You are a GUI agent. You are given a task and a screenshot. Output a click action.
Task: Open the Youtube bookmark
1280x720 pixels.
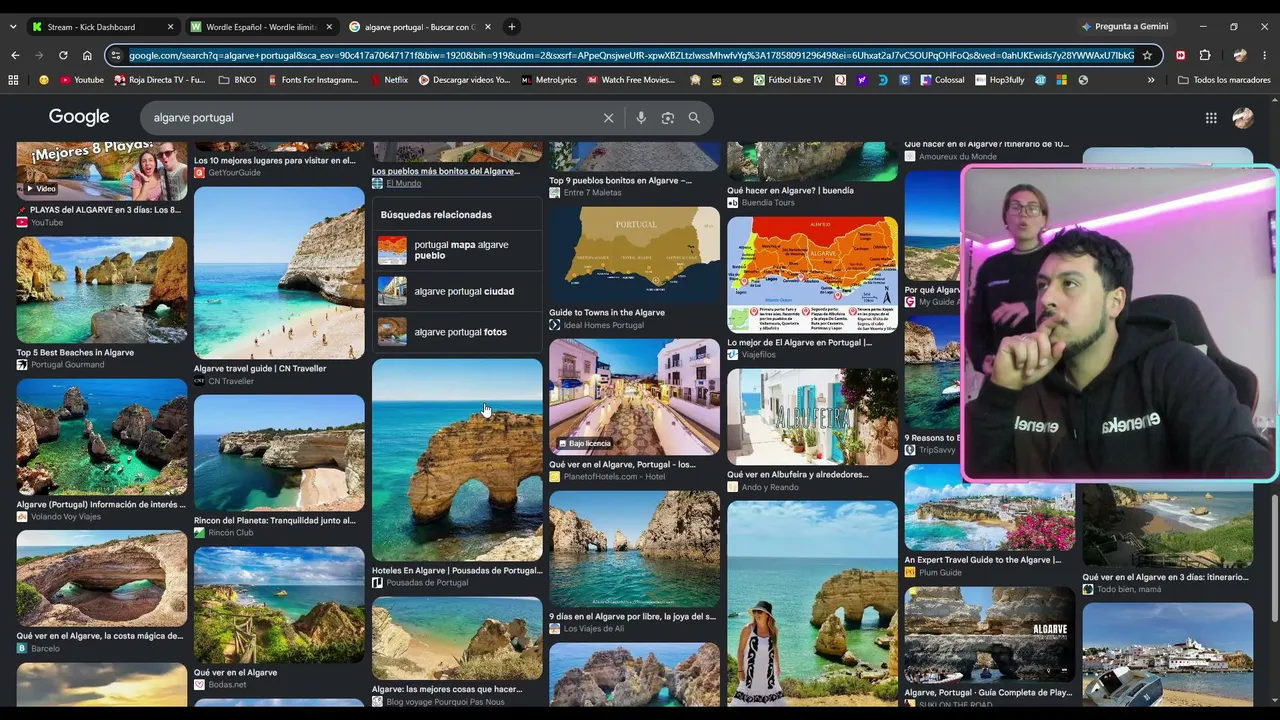[82, 80]
